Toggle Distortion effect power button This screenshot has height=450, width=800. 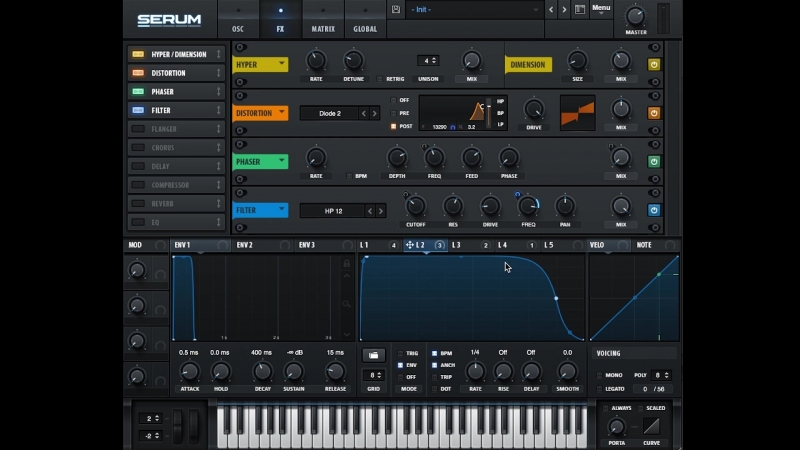click(654, 113)
